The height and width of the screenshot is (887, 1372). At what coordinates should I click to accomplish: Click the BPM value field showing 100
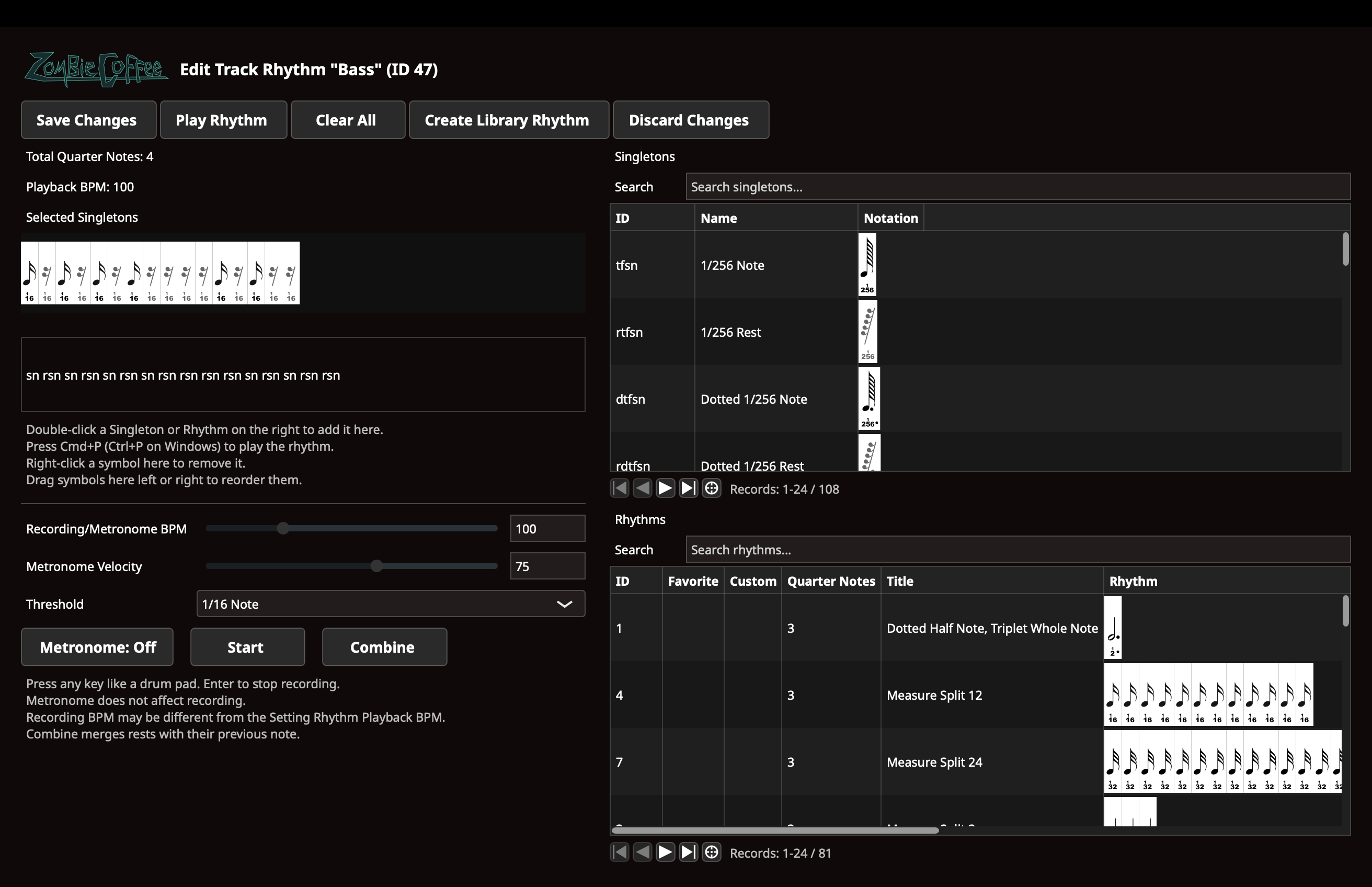click(x=547, y=528)
